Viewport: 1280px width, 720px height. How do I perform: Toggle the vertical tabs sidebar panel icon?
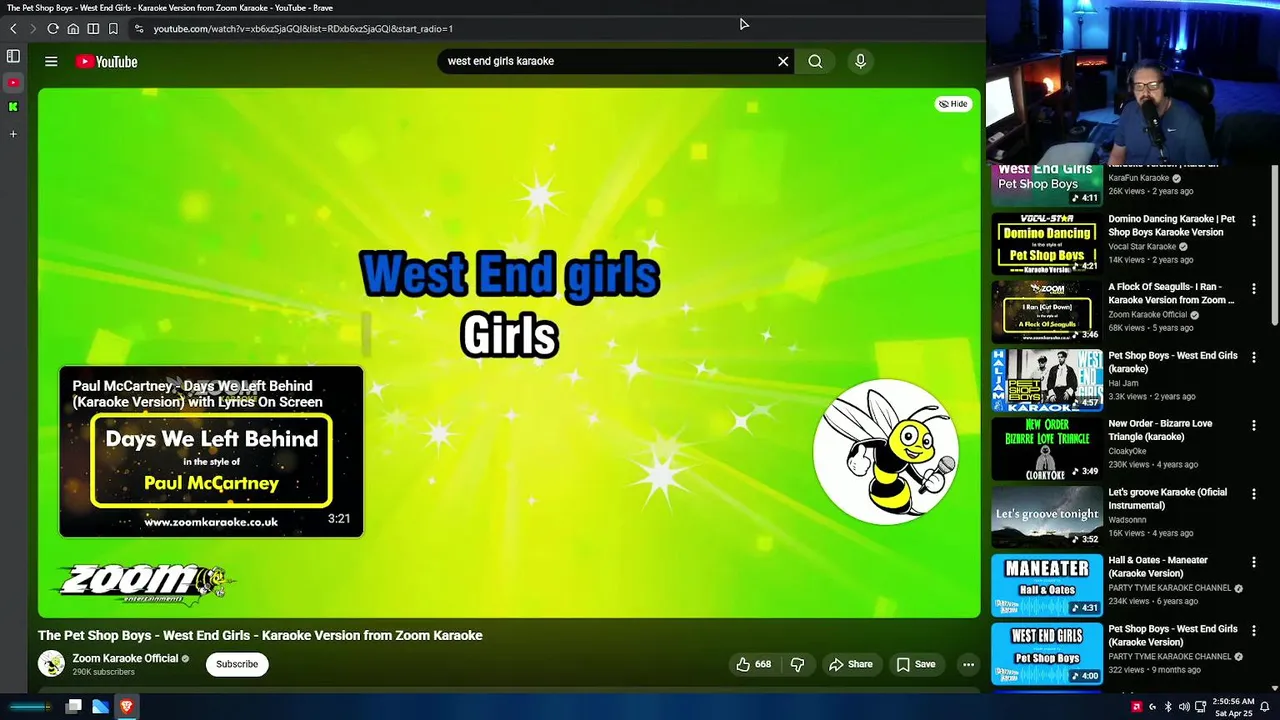pyautogui.click(x=13, y=57)
